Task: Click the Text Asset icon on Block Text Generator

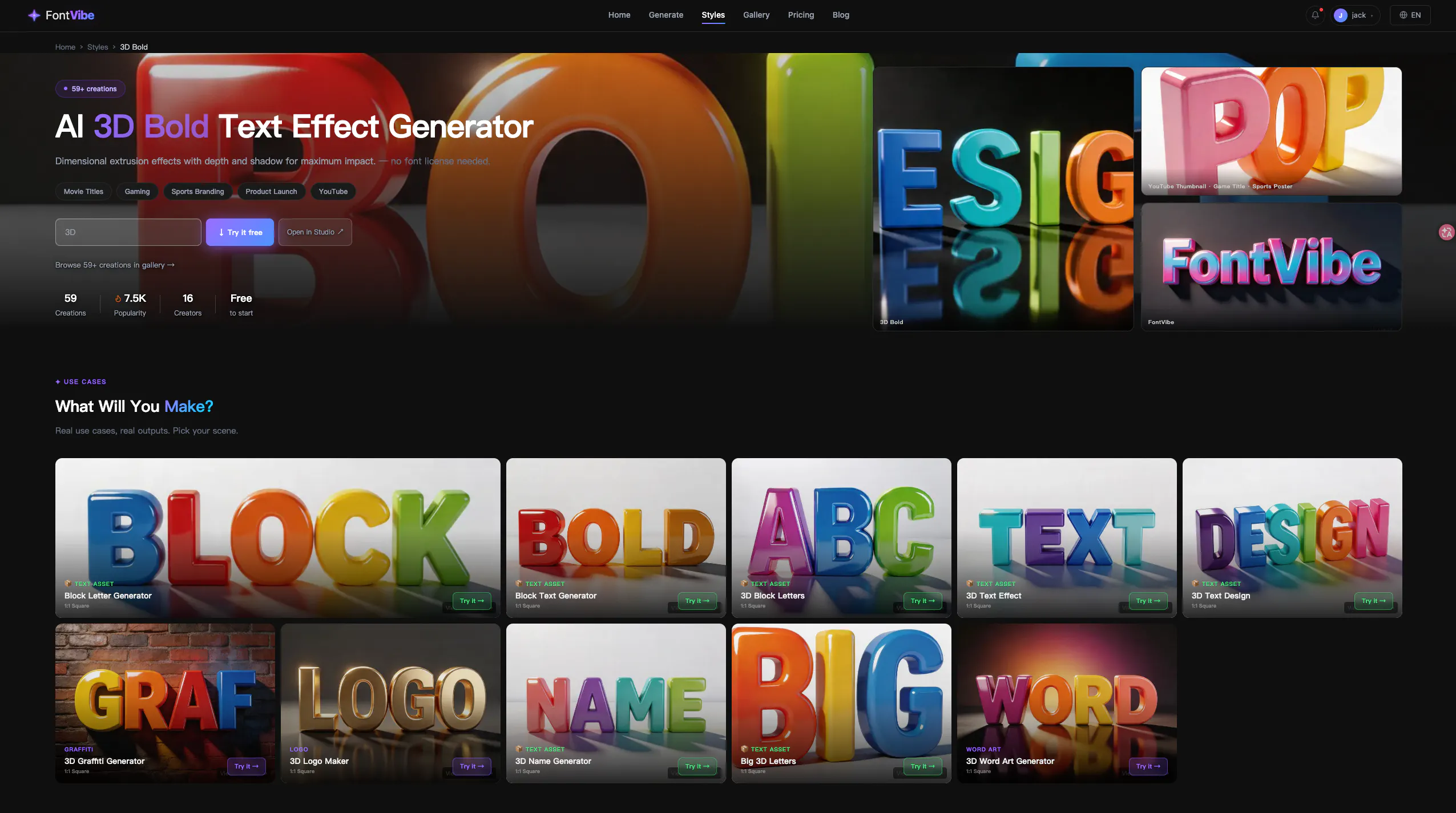Action: point(519,584)
